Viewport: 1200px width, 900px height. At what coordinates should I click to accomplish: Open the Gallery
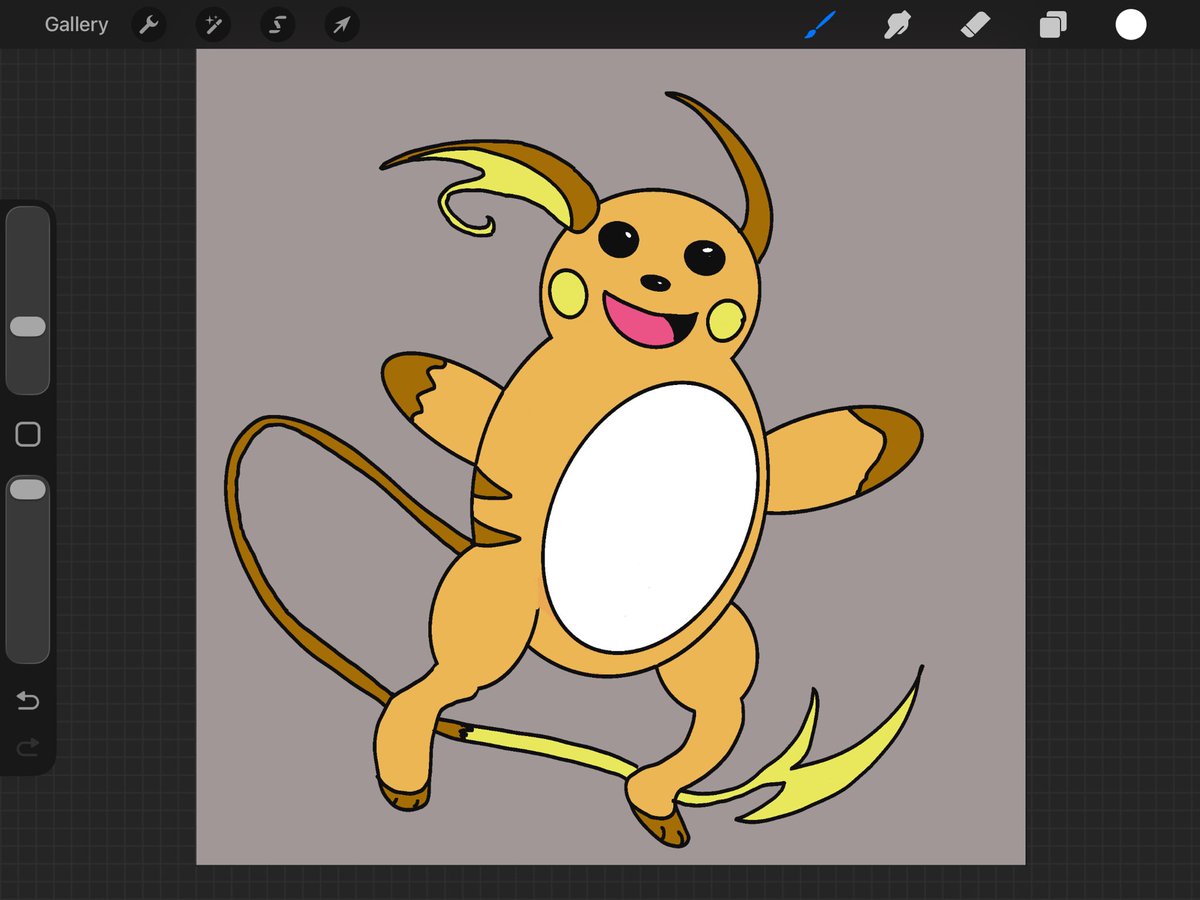(76, 25)
